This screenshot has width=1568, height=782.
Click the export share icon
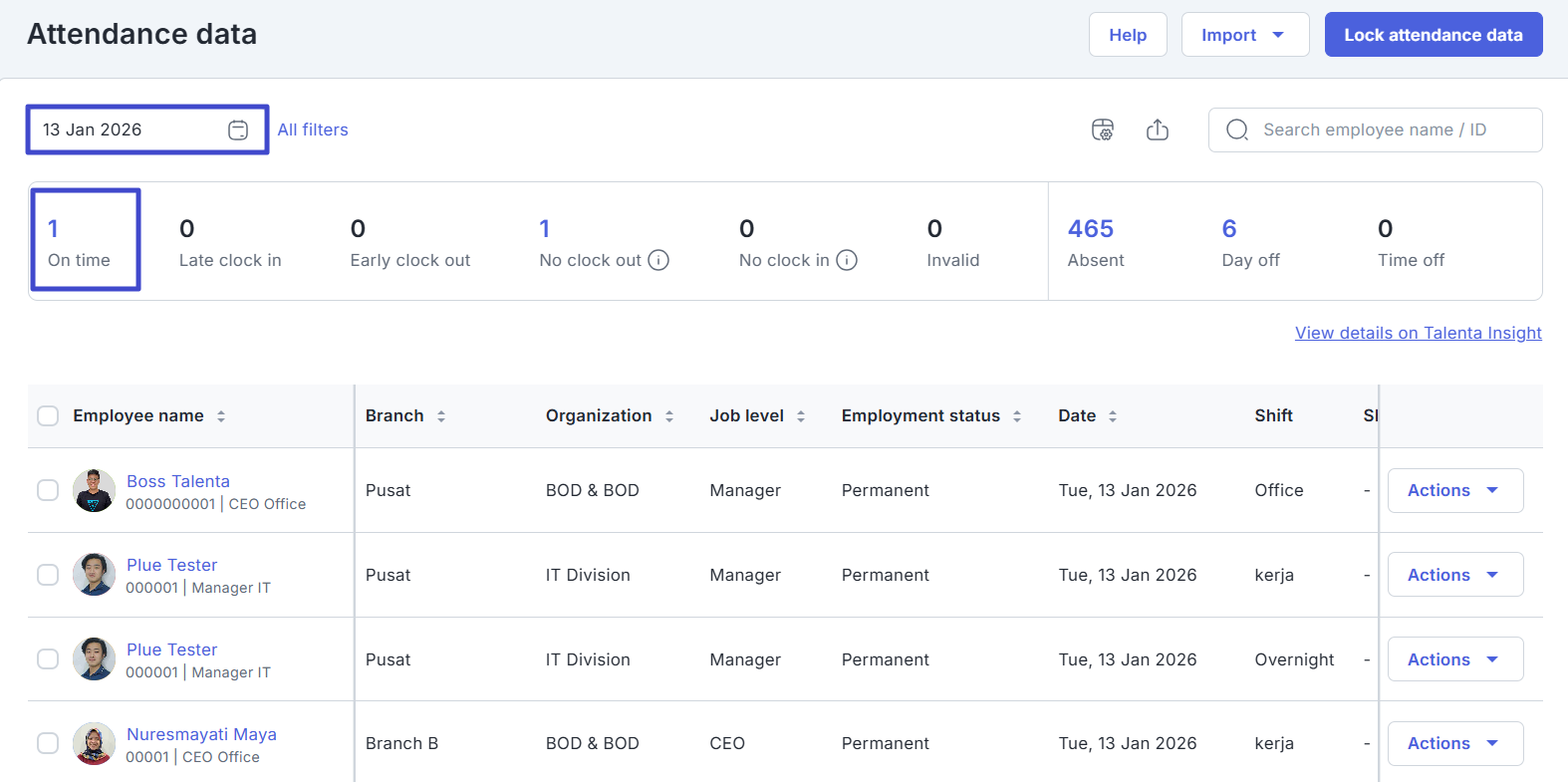point(1157,130)
